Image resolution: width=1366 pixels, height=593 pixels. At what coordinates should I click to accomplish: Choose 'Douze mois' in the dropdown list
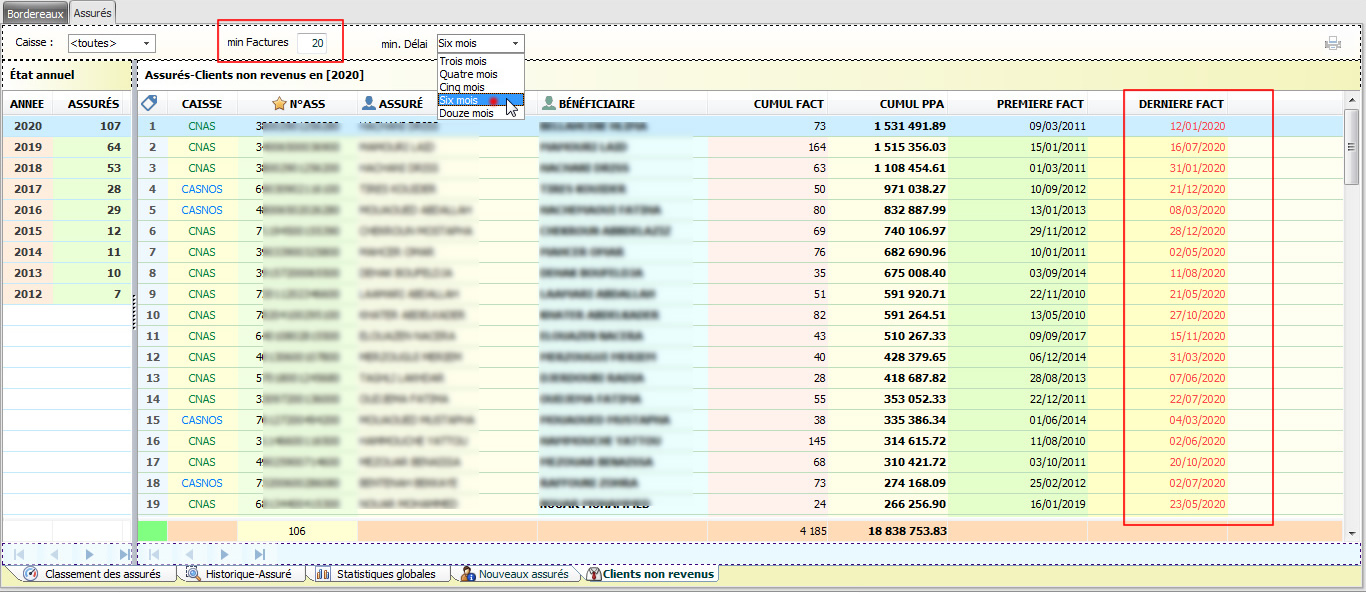click(466, 113)
